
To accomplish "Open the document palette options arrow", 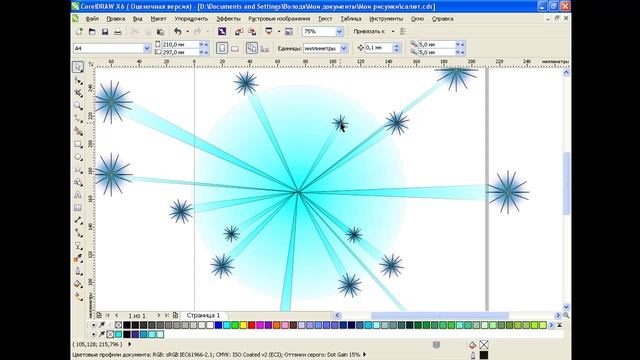I will [93, 334].
